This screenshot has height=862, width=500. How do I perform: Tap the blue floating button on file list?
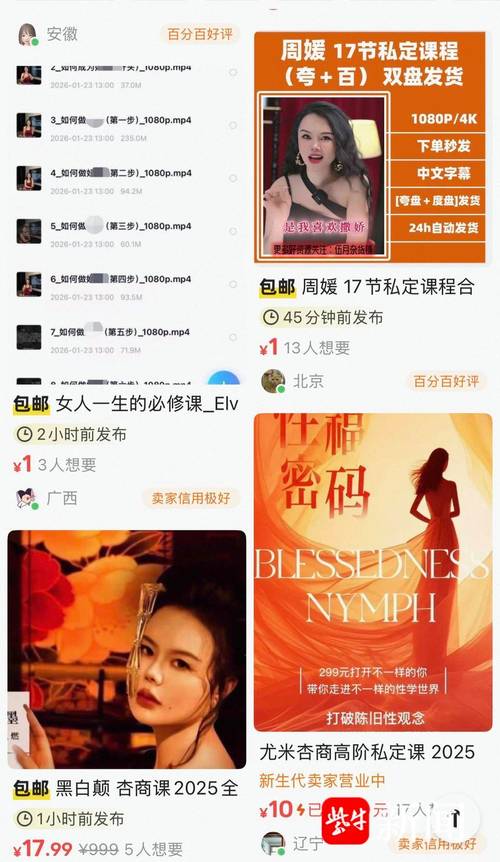pos(224,378)
